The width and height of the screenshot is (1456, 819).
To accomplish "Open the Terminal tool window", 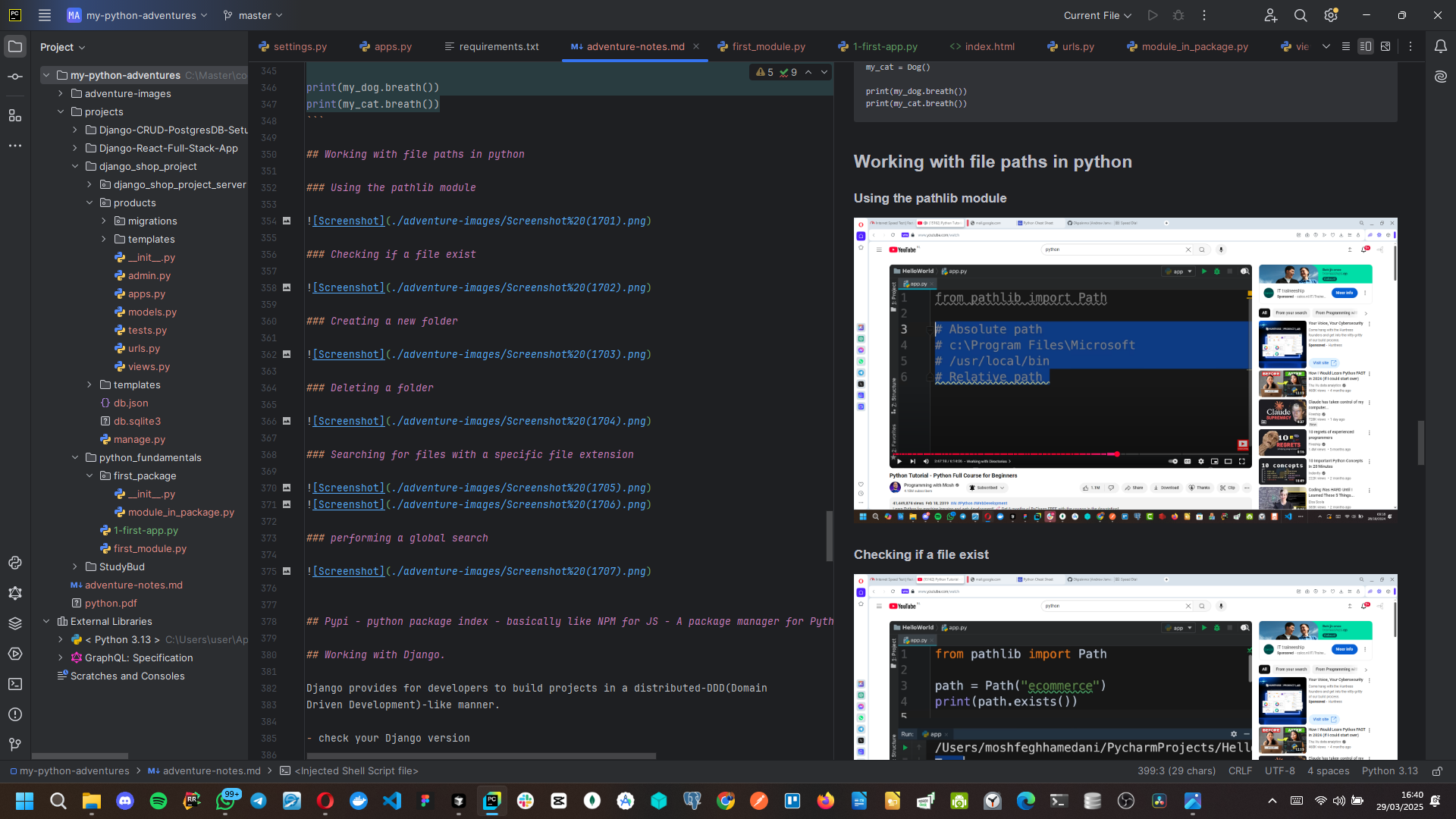I will coord(15,684).
